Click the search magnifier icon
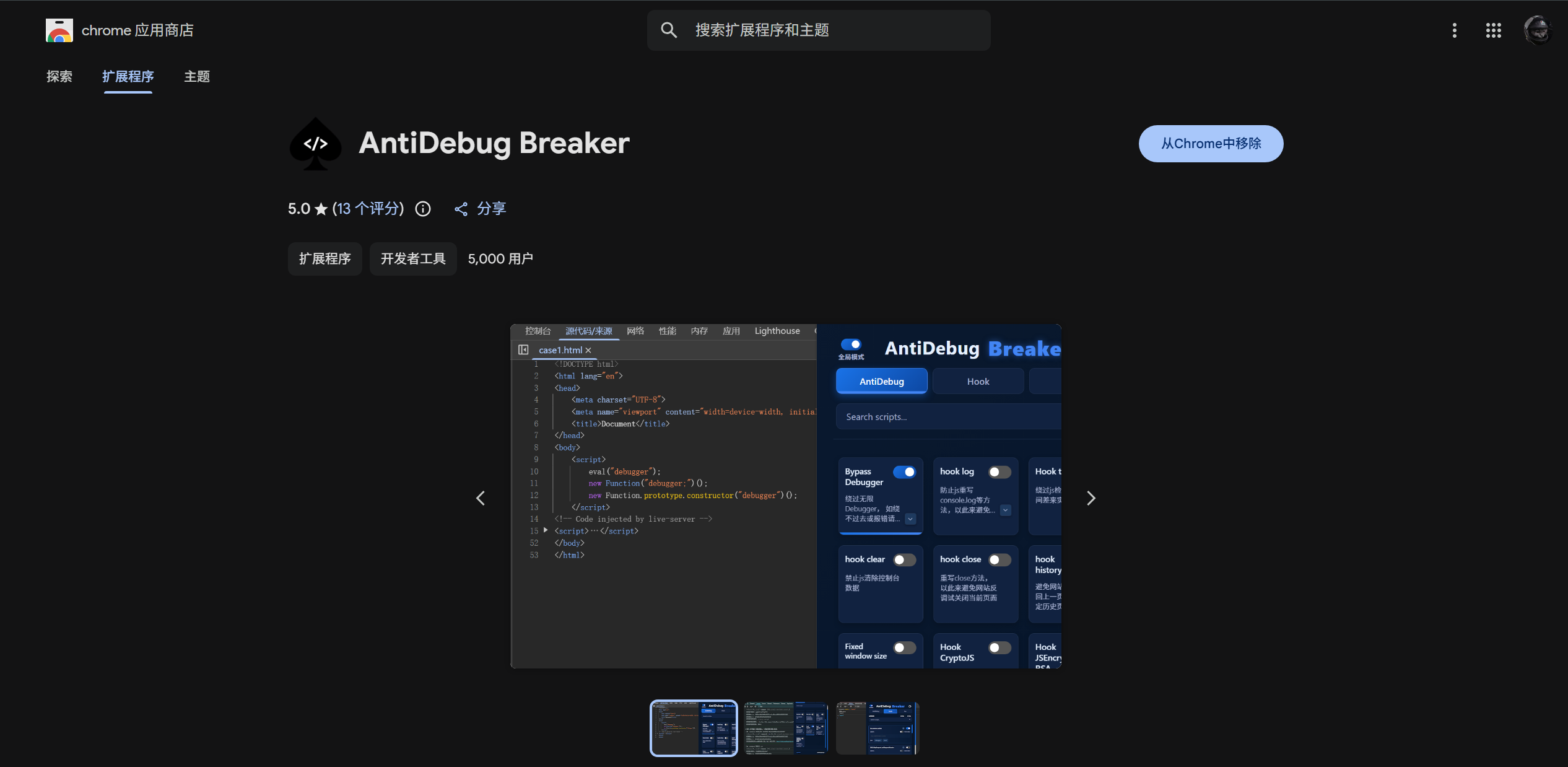This screenshot has height=767, width=1568. [669, 30]
